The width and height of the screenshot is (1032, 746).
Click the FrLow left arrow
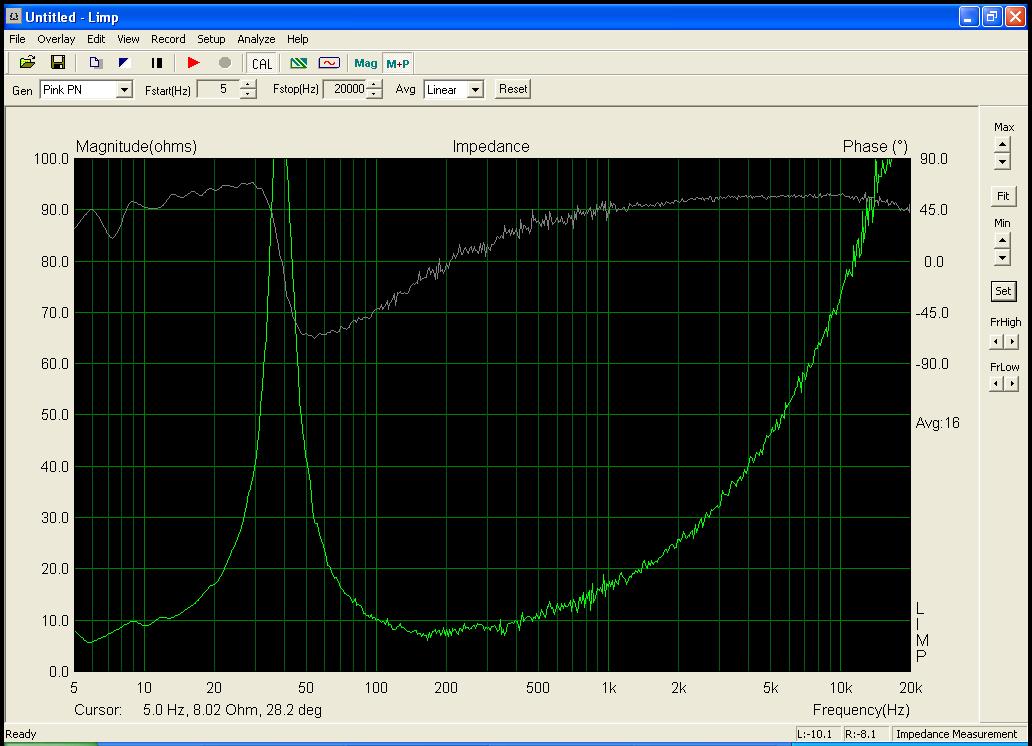[x=996, y=383]
